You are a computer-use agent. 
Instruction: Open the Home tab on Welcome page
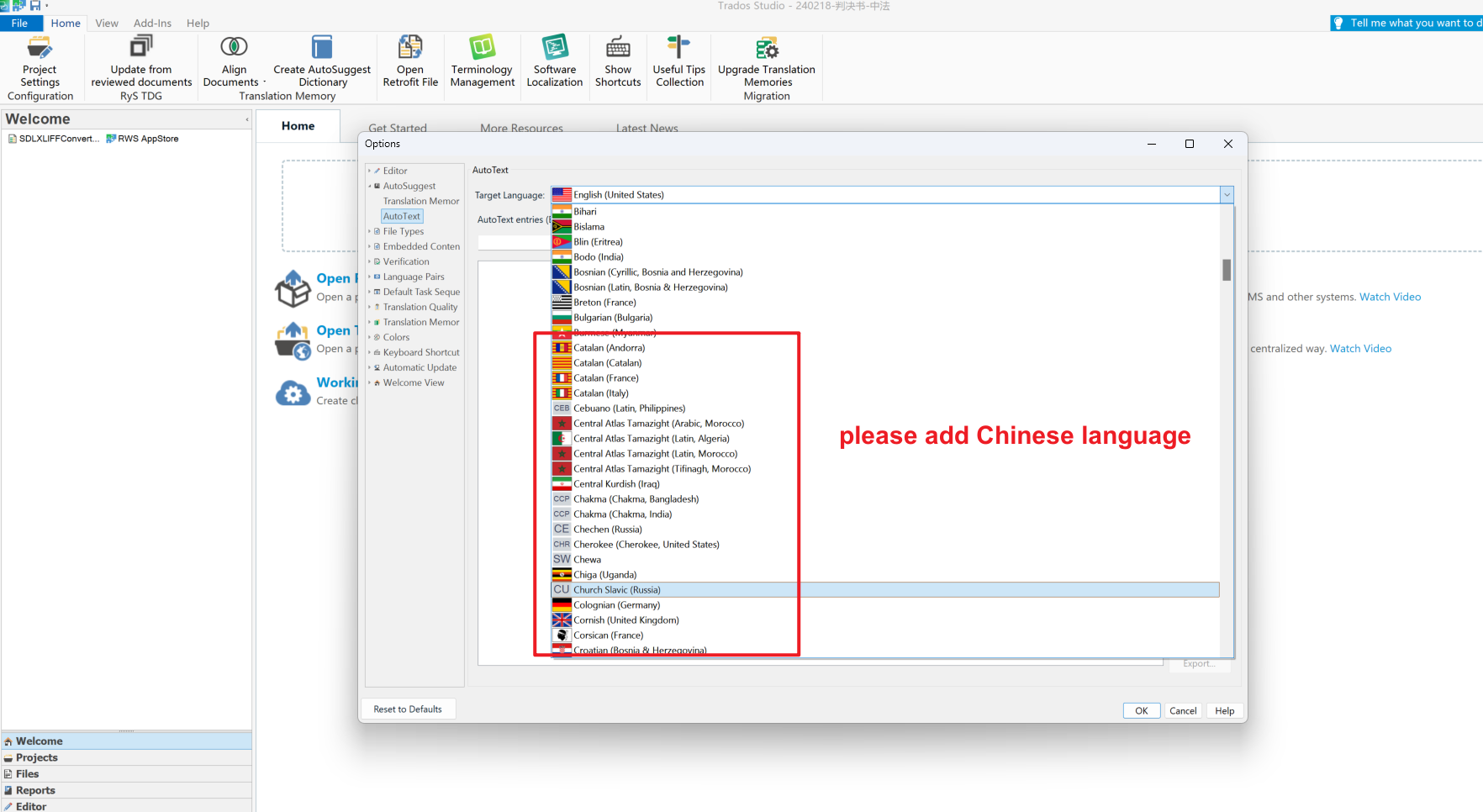(298, 126)
